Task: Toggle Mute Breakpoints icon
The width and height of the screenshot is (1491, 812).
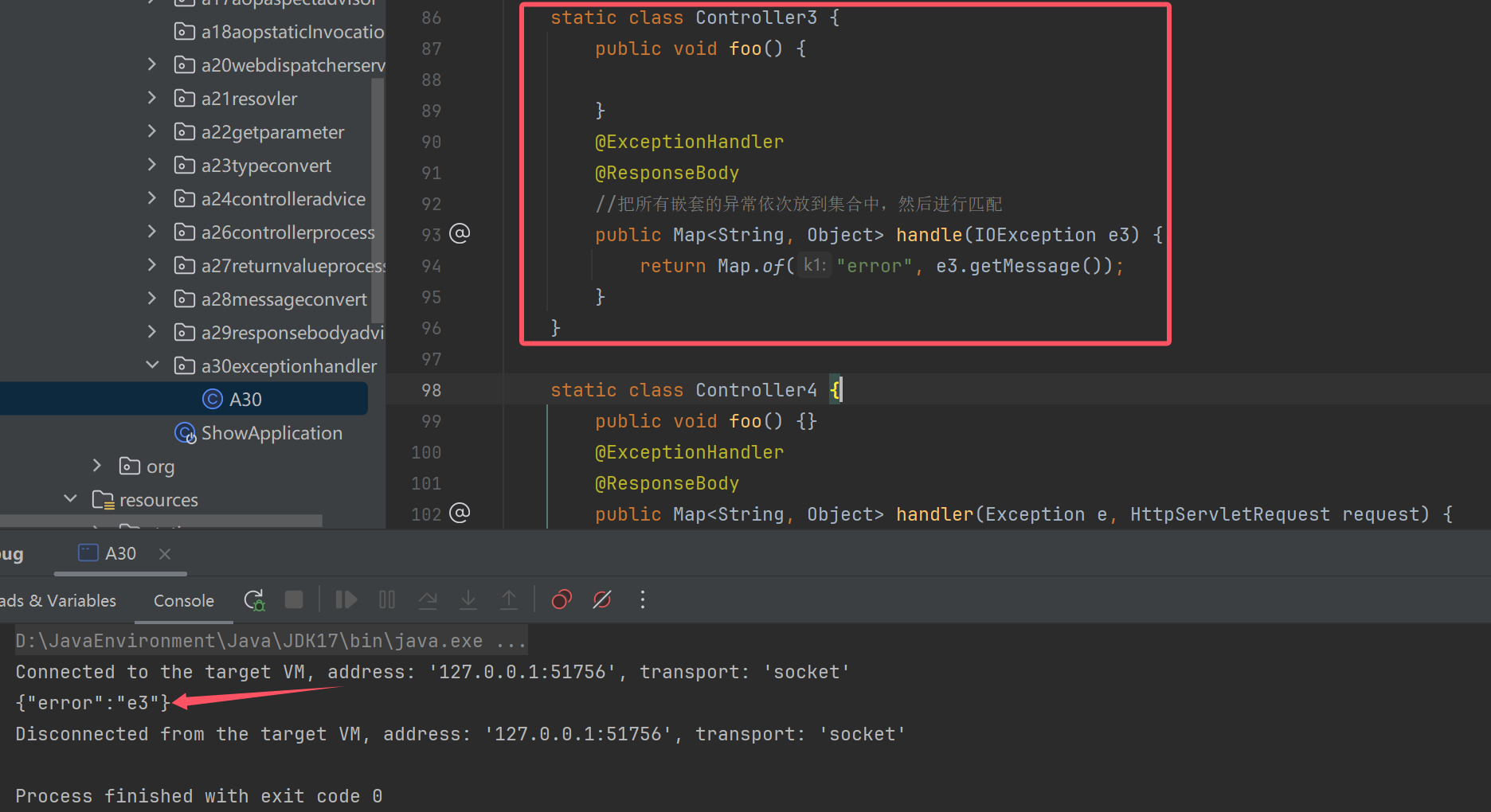Action: coord(602,599)
